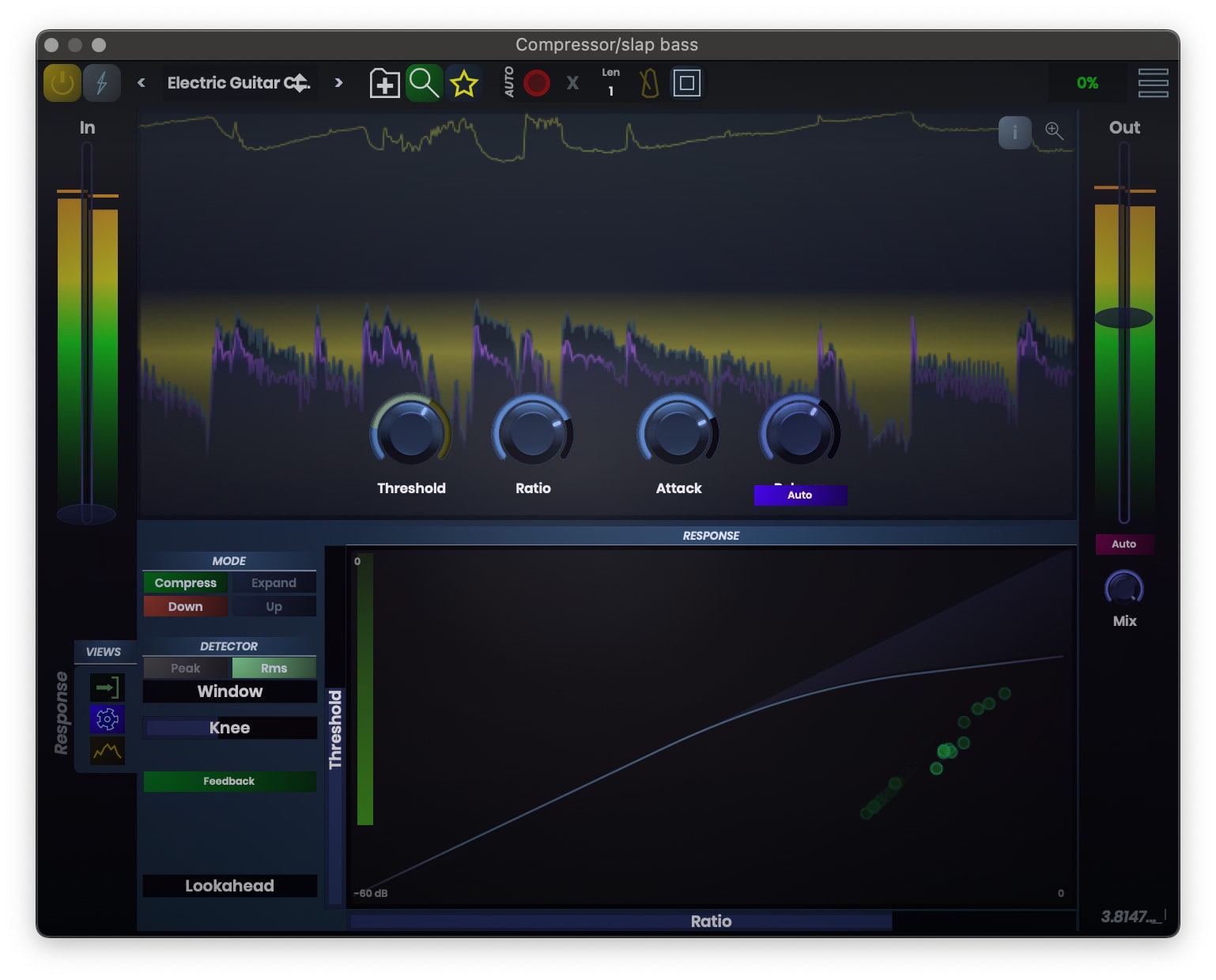This screenshot has height=980, width=1216.
Task: Click the Views panel header
Action: click(104, 651)
